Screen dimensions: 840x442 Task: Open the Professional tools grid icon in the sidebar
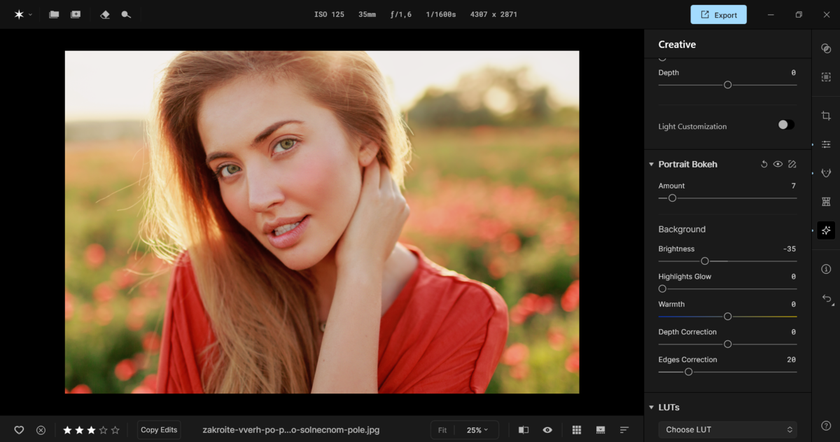point(826,201)
